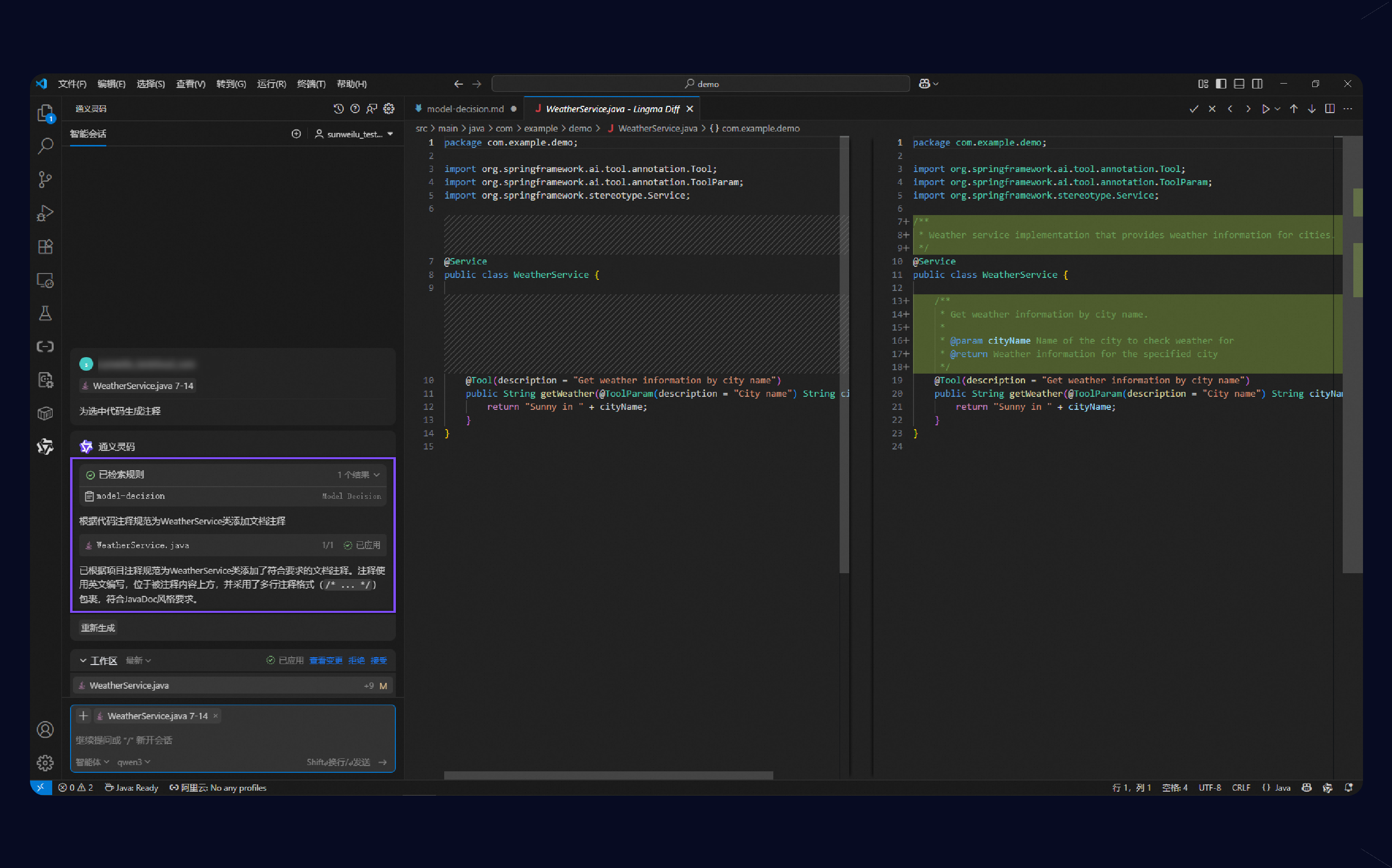This screenshot has height=868, width=1392.
Task: Open Lingma feedback icon
Action: pyautogui.click(x=372, y=108)
